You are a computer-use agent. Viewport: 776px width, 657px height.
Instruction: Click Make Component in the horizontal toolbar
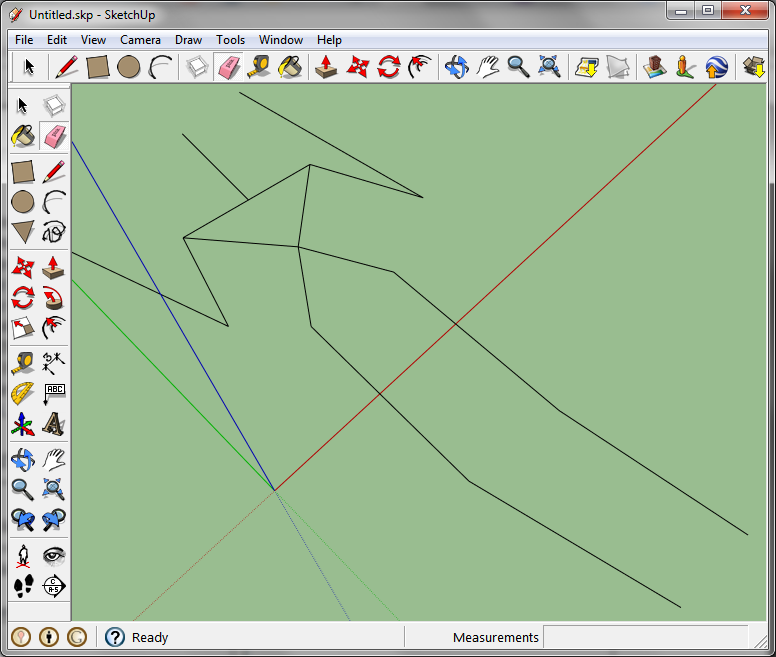click(196, 67)
